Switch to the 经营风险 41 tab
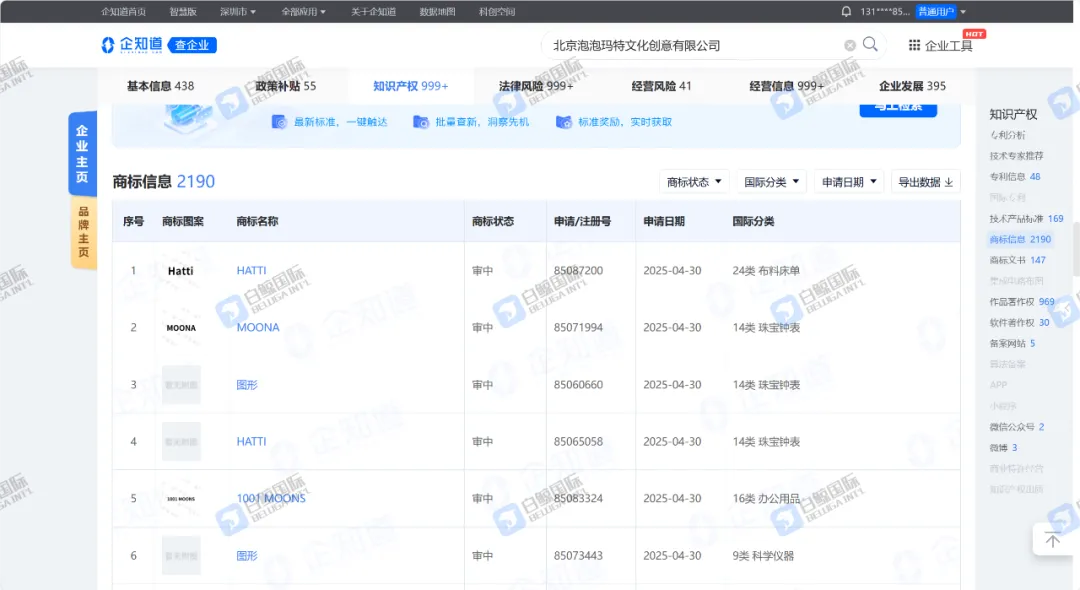 661,86
